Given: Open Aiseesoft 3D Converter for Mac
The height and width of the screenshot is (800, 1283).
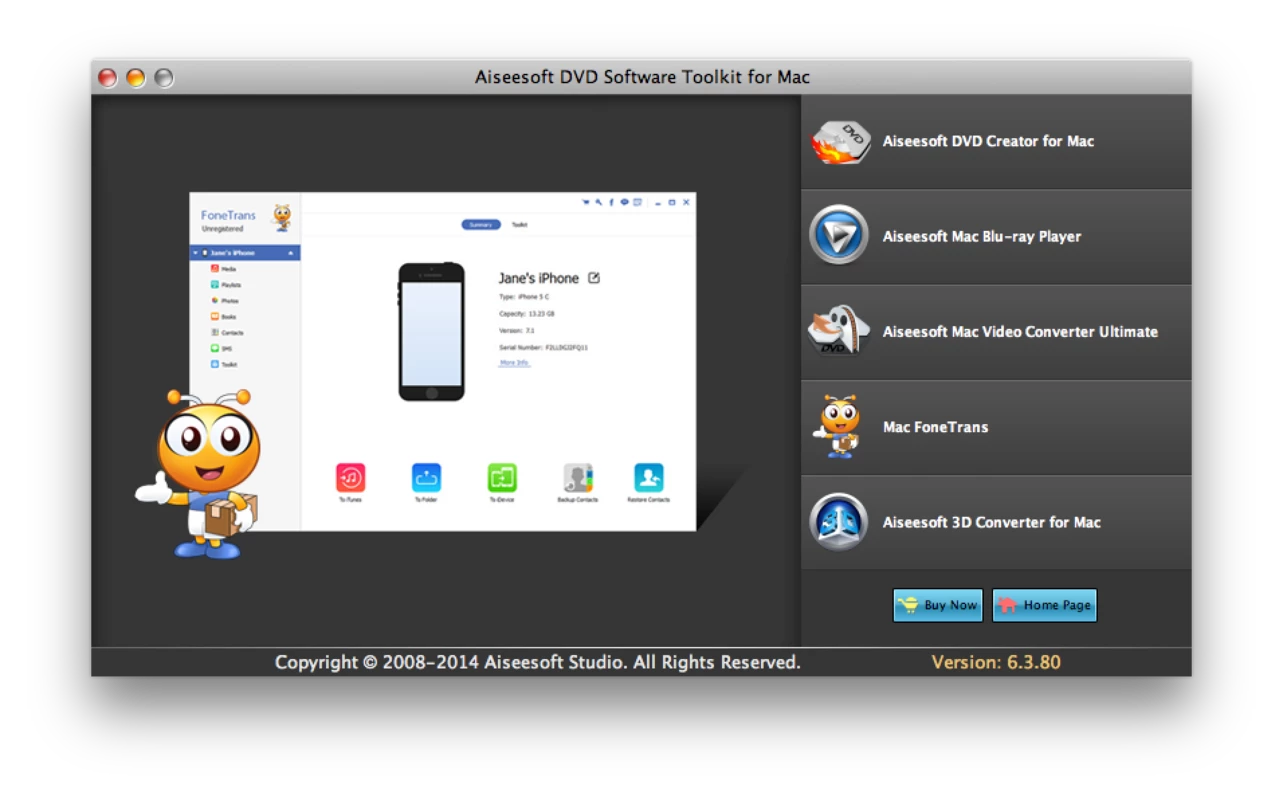Looking at the screenshot, I should coord(996,522).
